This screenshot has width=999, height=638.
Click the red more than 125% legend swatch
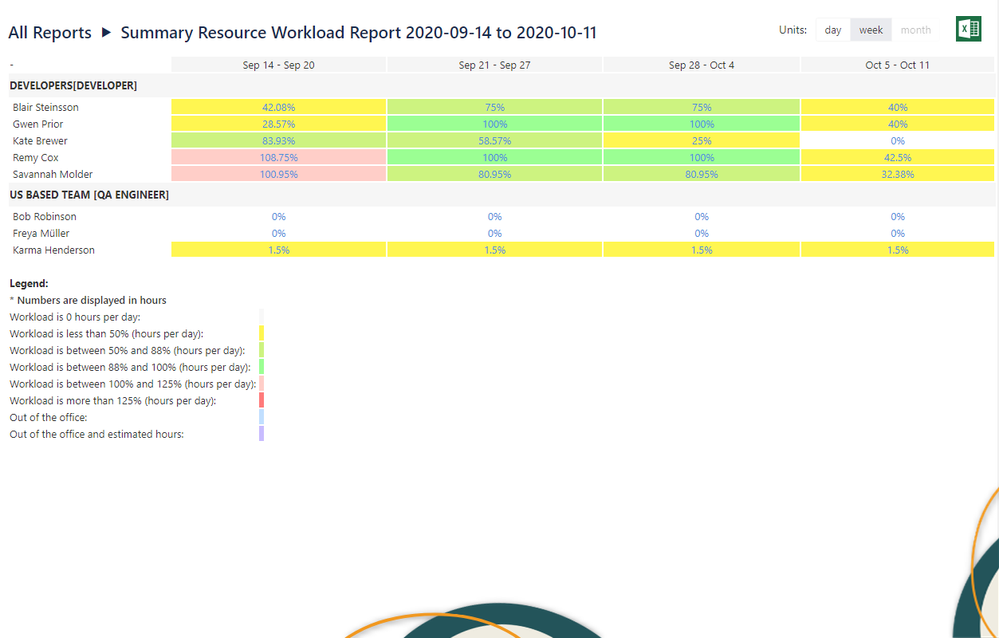coord(261,400)
